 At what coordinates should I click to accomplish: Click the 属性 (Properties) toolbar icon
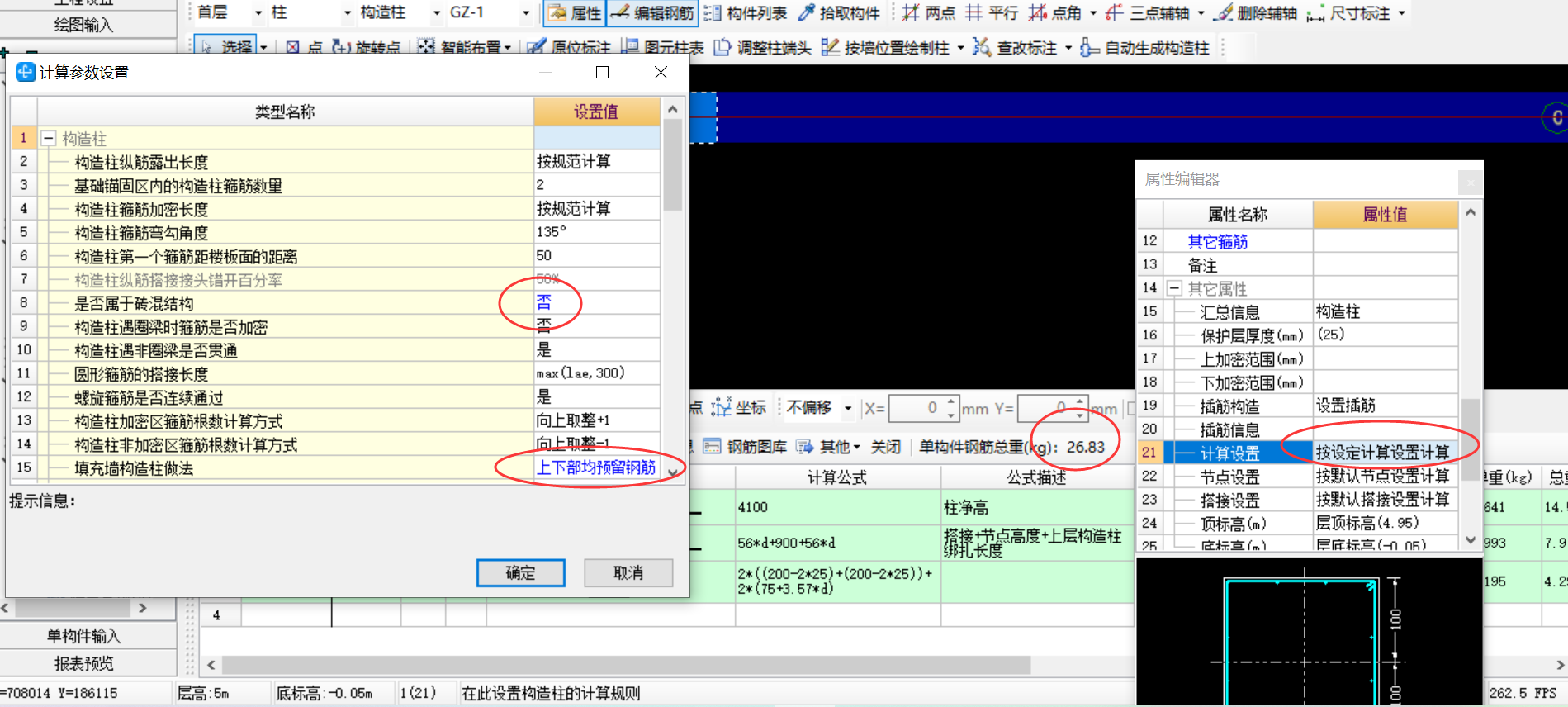575,12
